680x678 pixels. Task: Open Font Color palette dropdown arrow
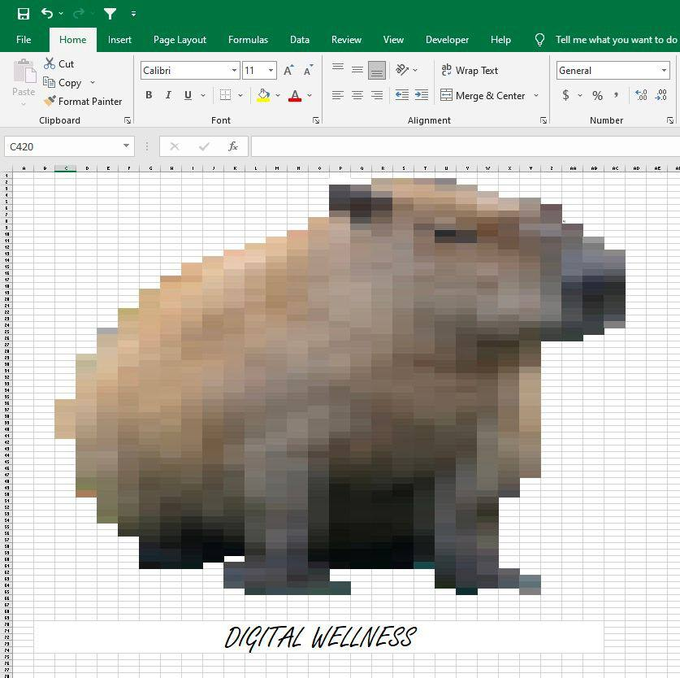coord(310,95)
